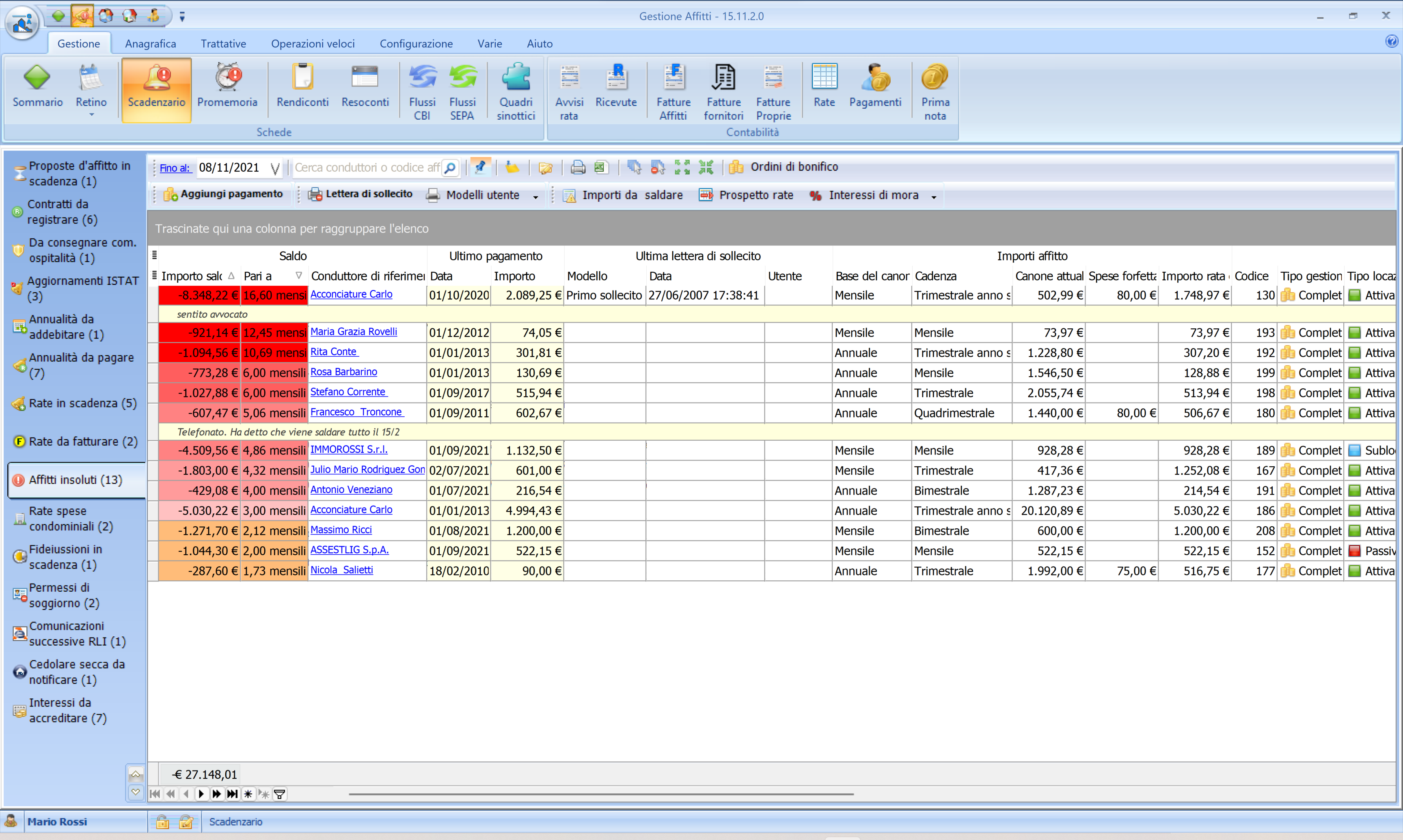Click sidebar down chevron button
Screen dimensions: 1403x840
click(x=135, y=792)
